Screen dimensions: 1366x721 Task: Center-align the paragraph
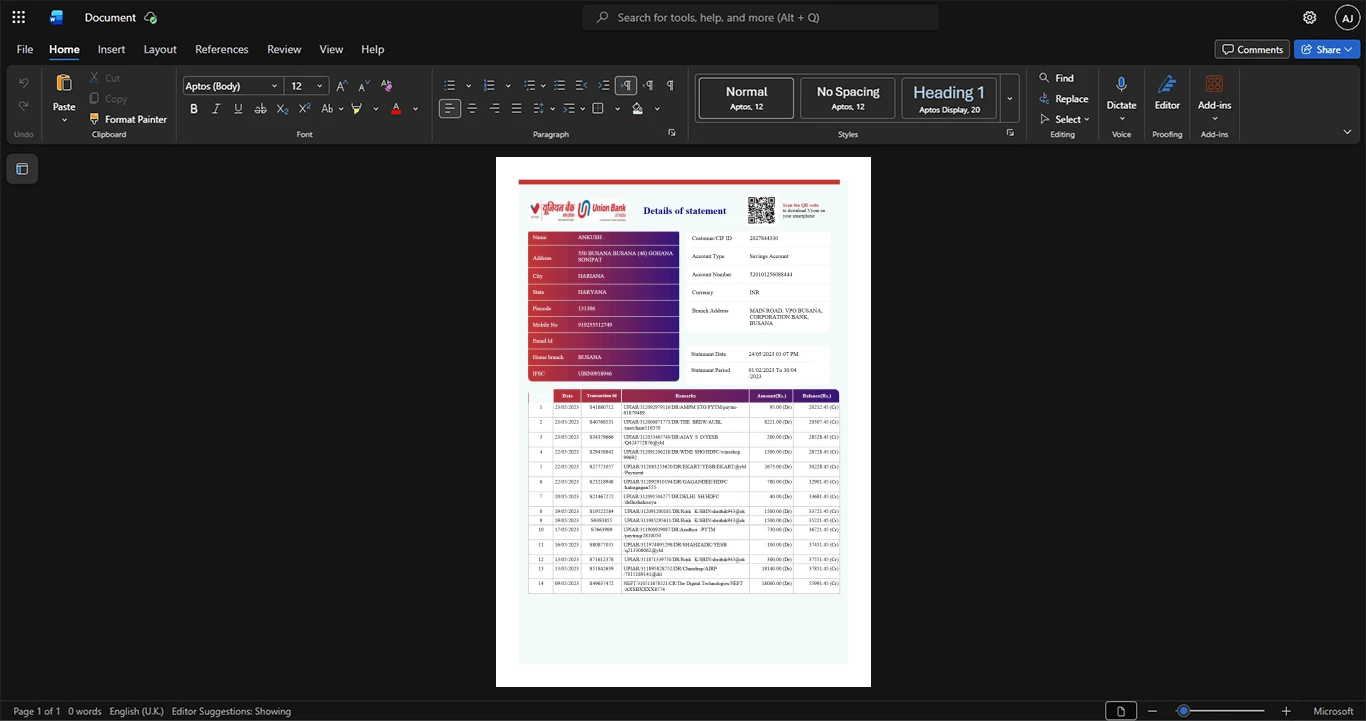coord(472,108)
